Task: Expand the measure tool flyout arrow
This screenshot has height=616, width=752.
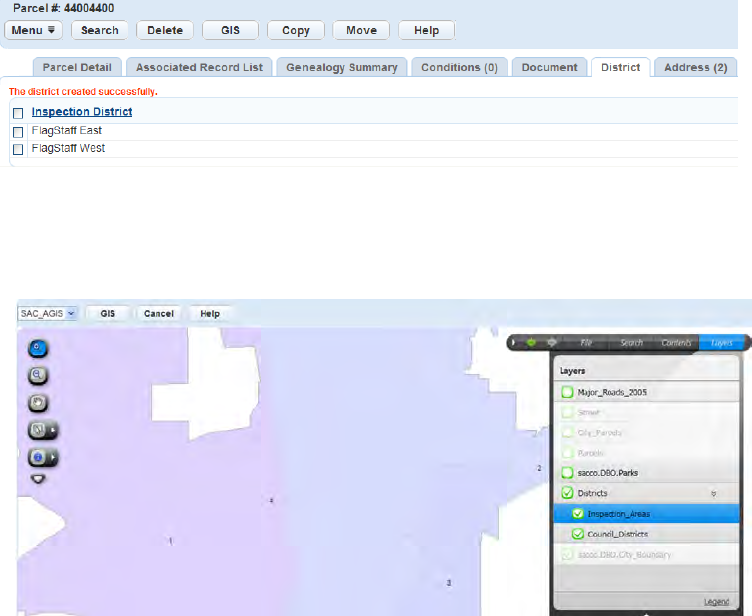Action: click(x=53, y=430)
